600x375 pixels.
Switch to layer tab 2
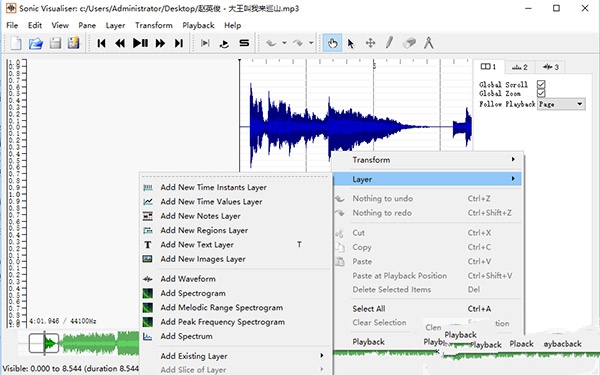click(520, 67)
